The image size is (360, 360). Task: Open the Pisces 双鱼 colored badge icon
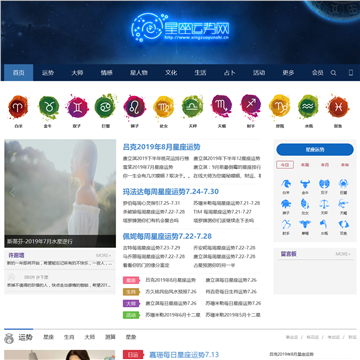(x=338, y=107)
